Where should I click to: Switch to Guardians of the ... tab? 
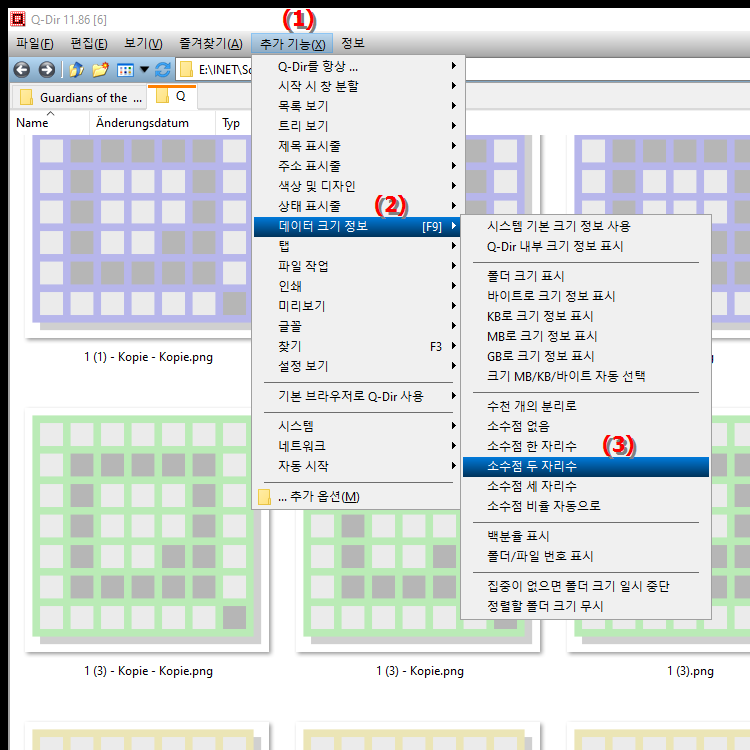[79, 98]
